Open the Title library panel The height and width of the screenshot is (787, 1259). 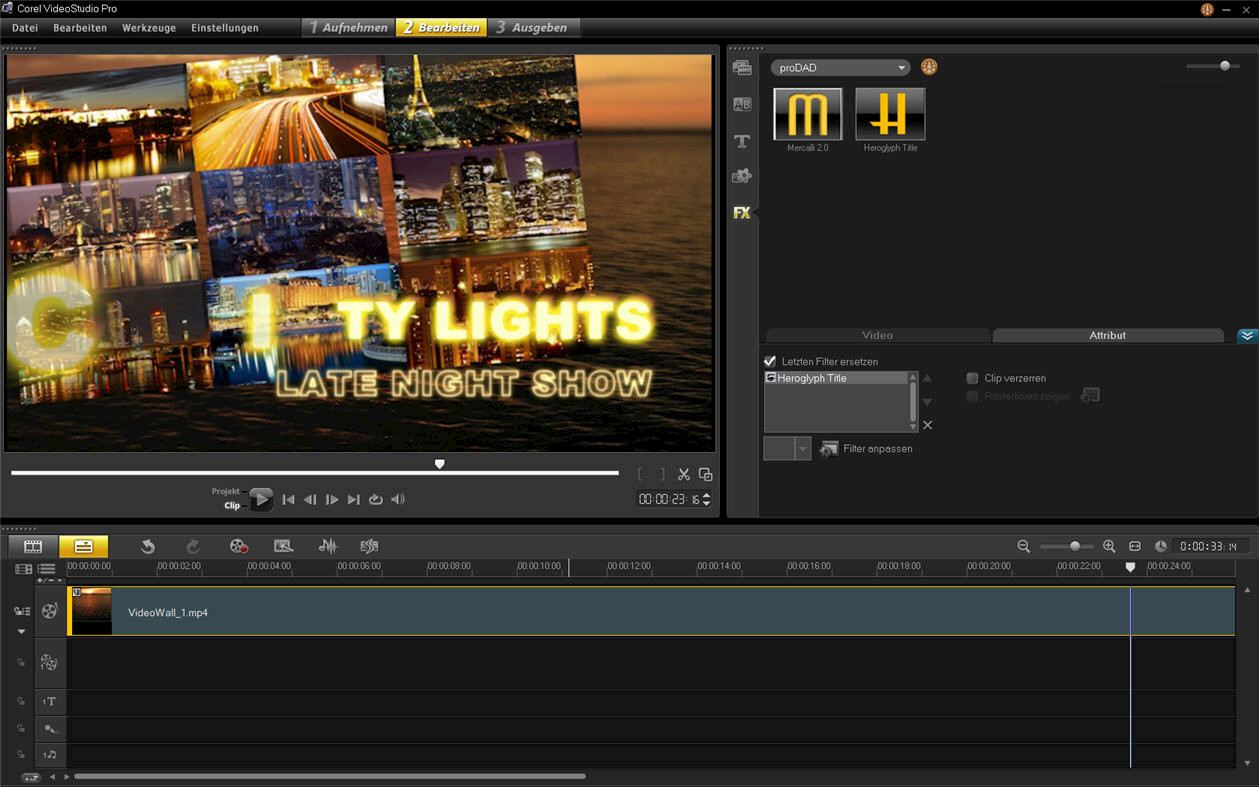pos(742,141)
